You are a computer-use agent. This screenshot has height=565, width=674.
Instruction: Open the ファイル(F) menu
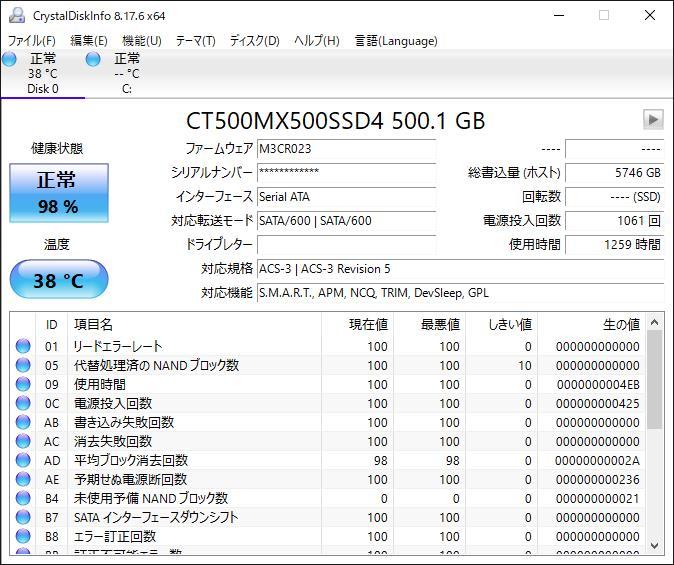[32, 41]
